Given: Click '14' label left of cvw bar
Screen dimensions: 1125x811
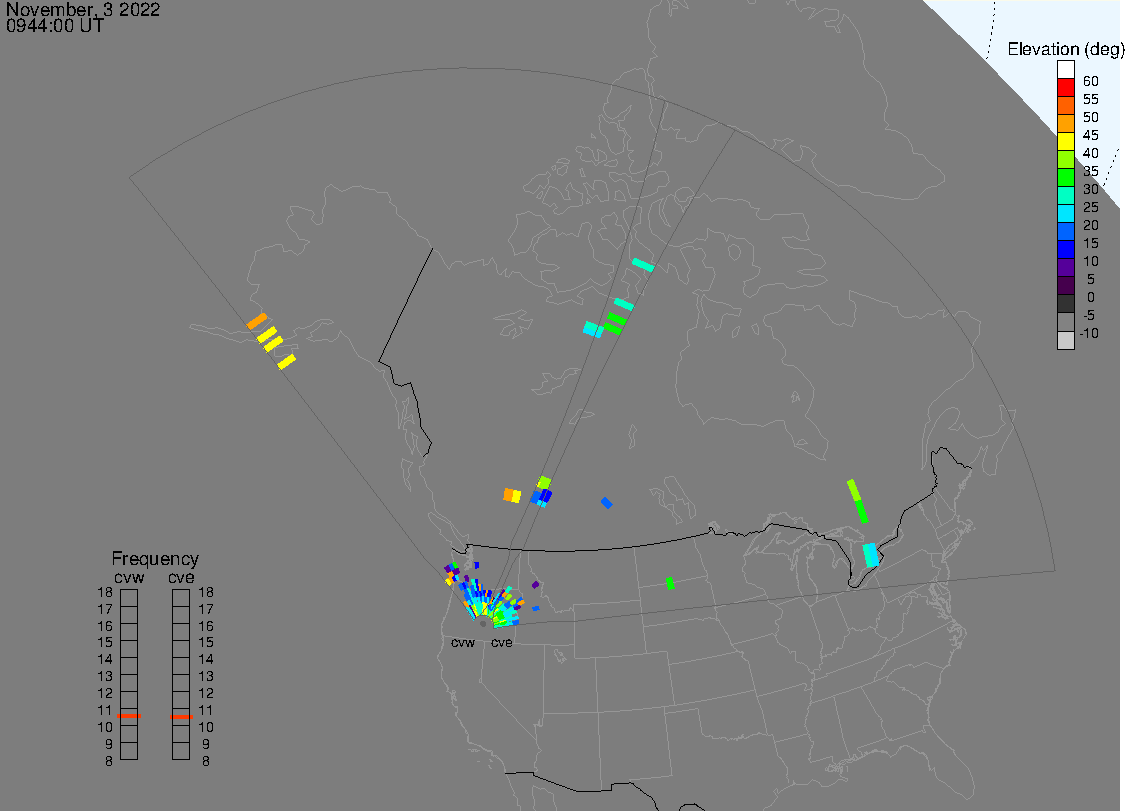Looking at the screenshot, I should click(x=105, y=659).
